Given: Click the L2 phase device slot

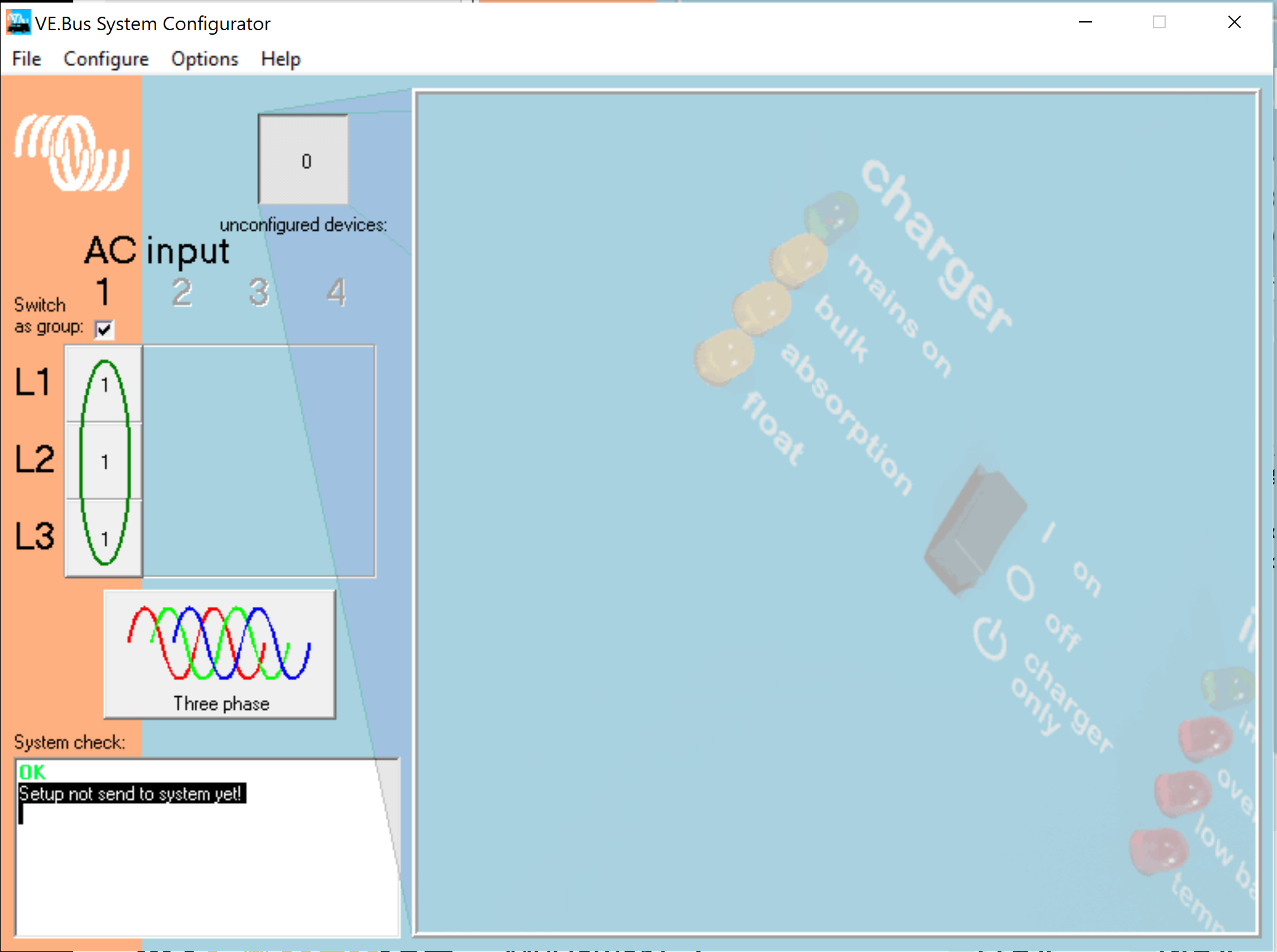Looking at the screenshot, I should point(104,461).
